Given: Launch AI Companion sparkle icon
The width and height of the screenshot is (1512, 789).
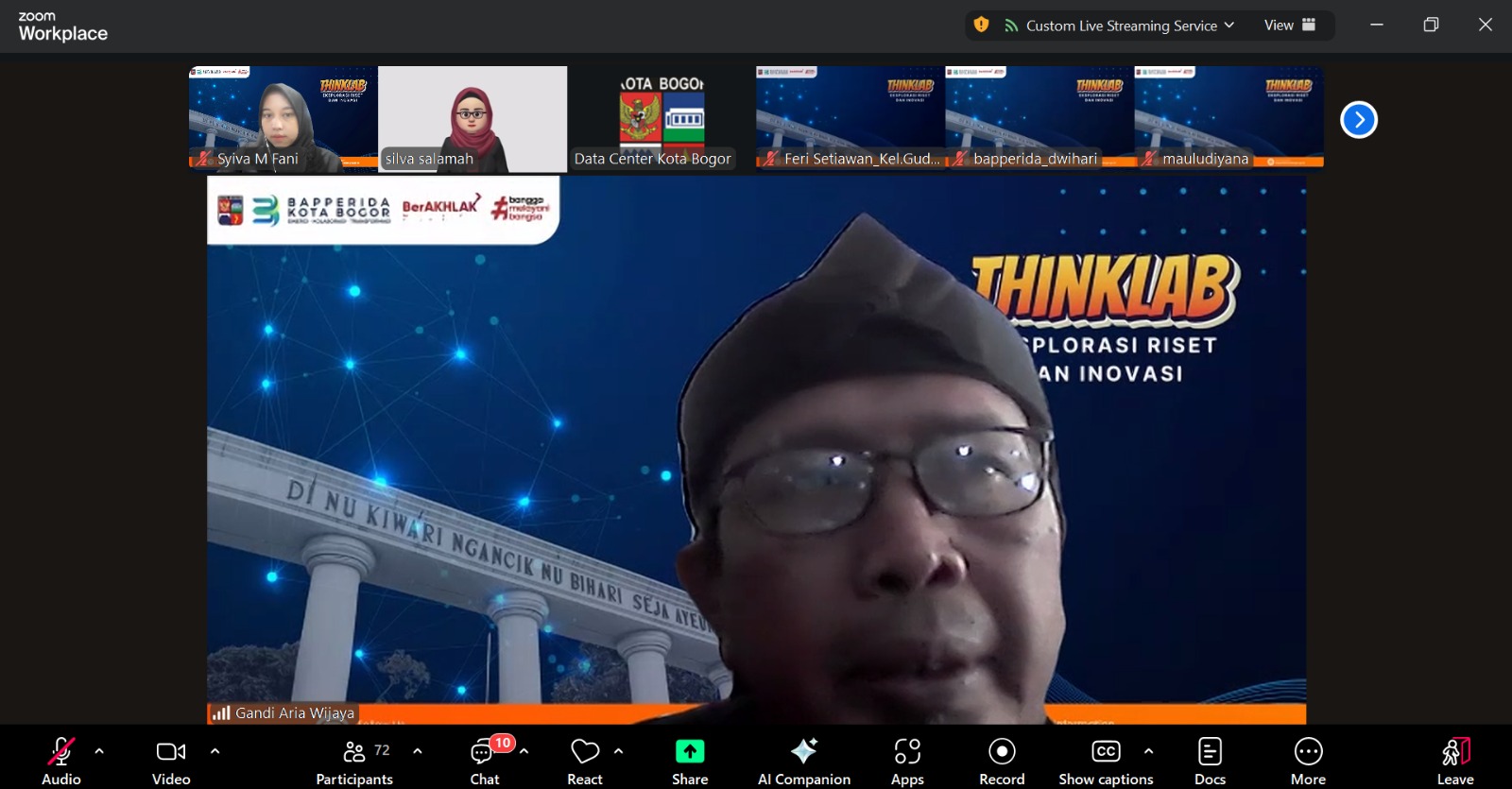Looking at the screenshot, I should [x=804, y=752].
